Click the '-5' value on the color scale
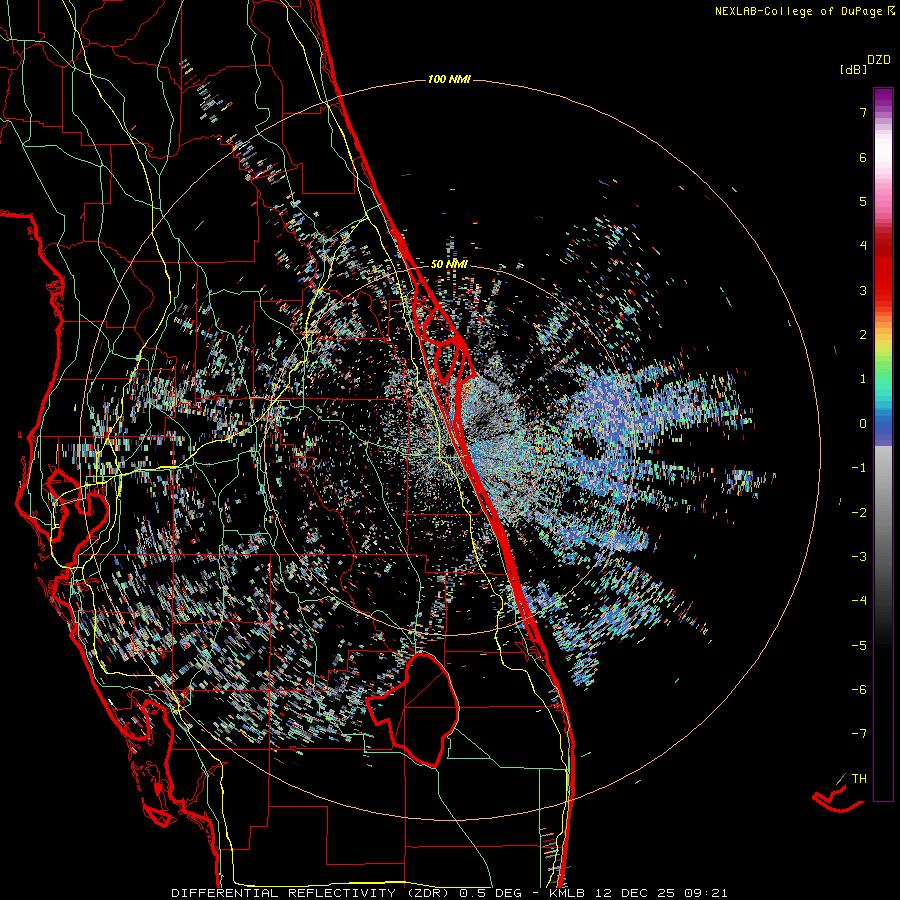This screenshot has width=900, height=900. [859, 646]
